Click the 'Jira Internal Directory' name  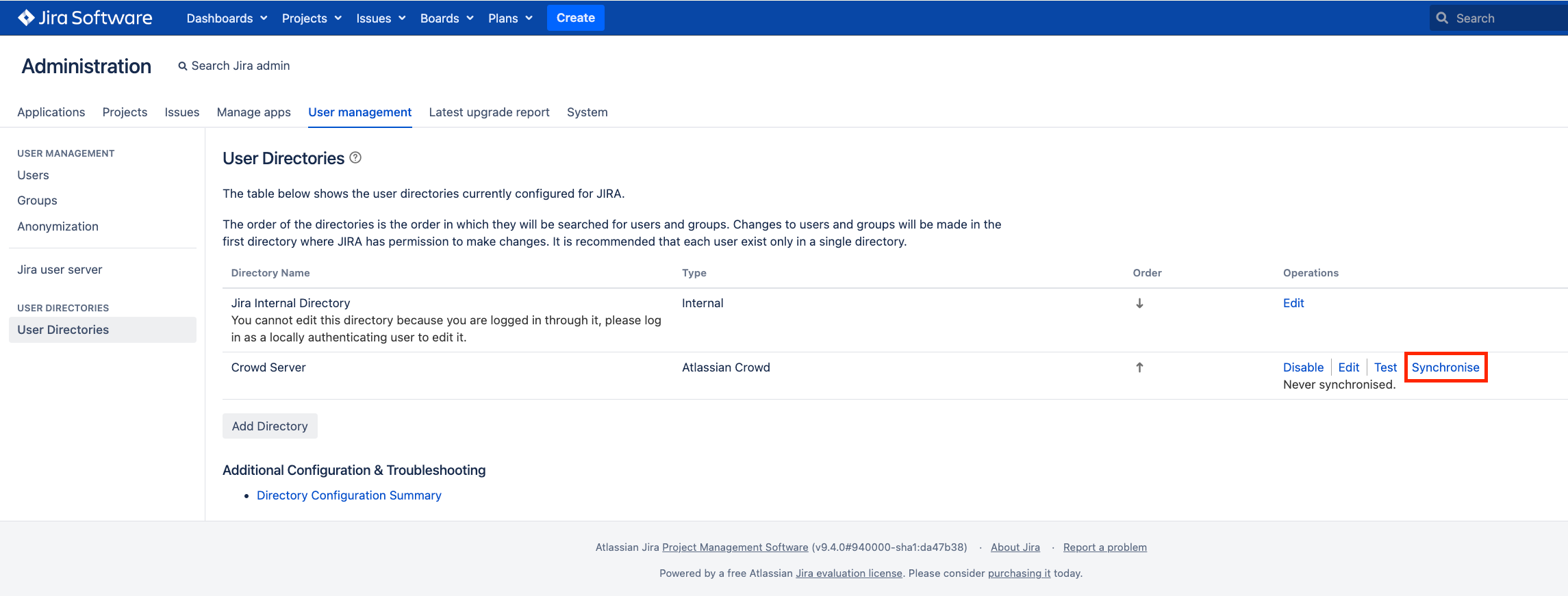pyautogui.click(x=290, y=303)
